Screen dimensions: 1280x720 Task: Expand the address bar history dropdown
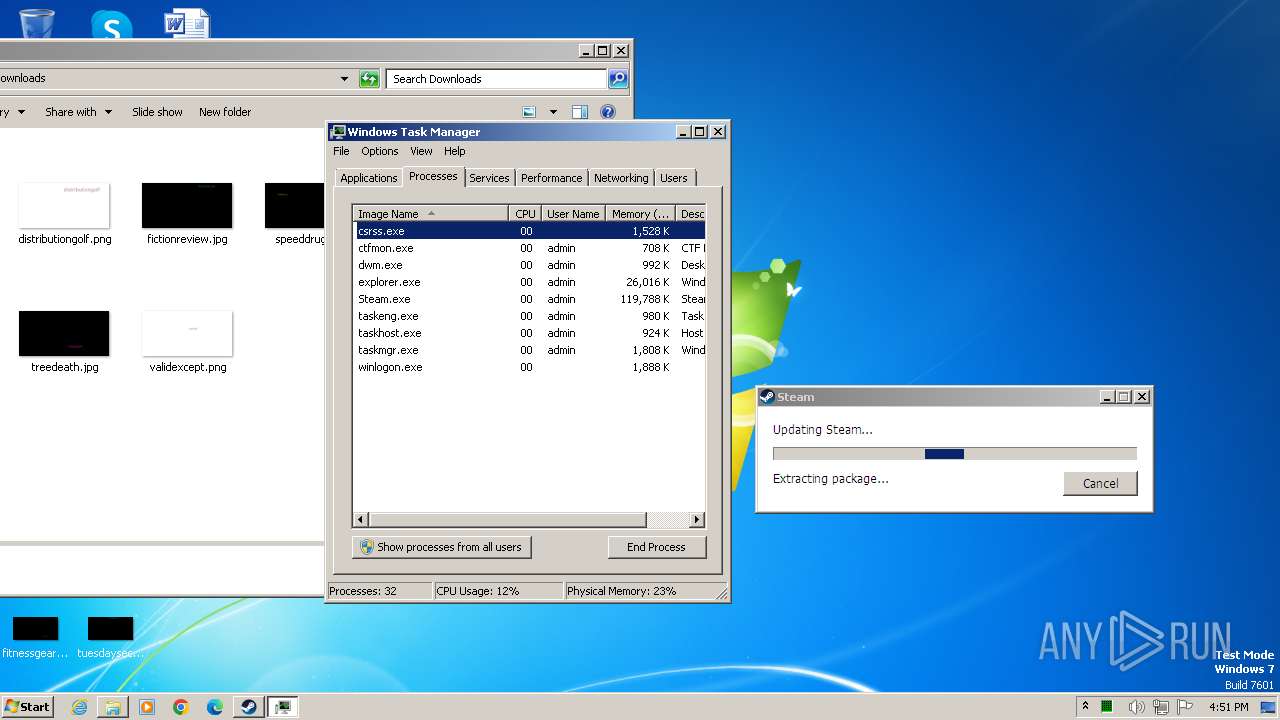344,79
